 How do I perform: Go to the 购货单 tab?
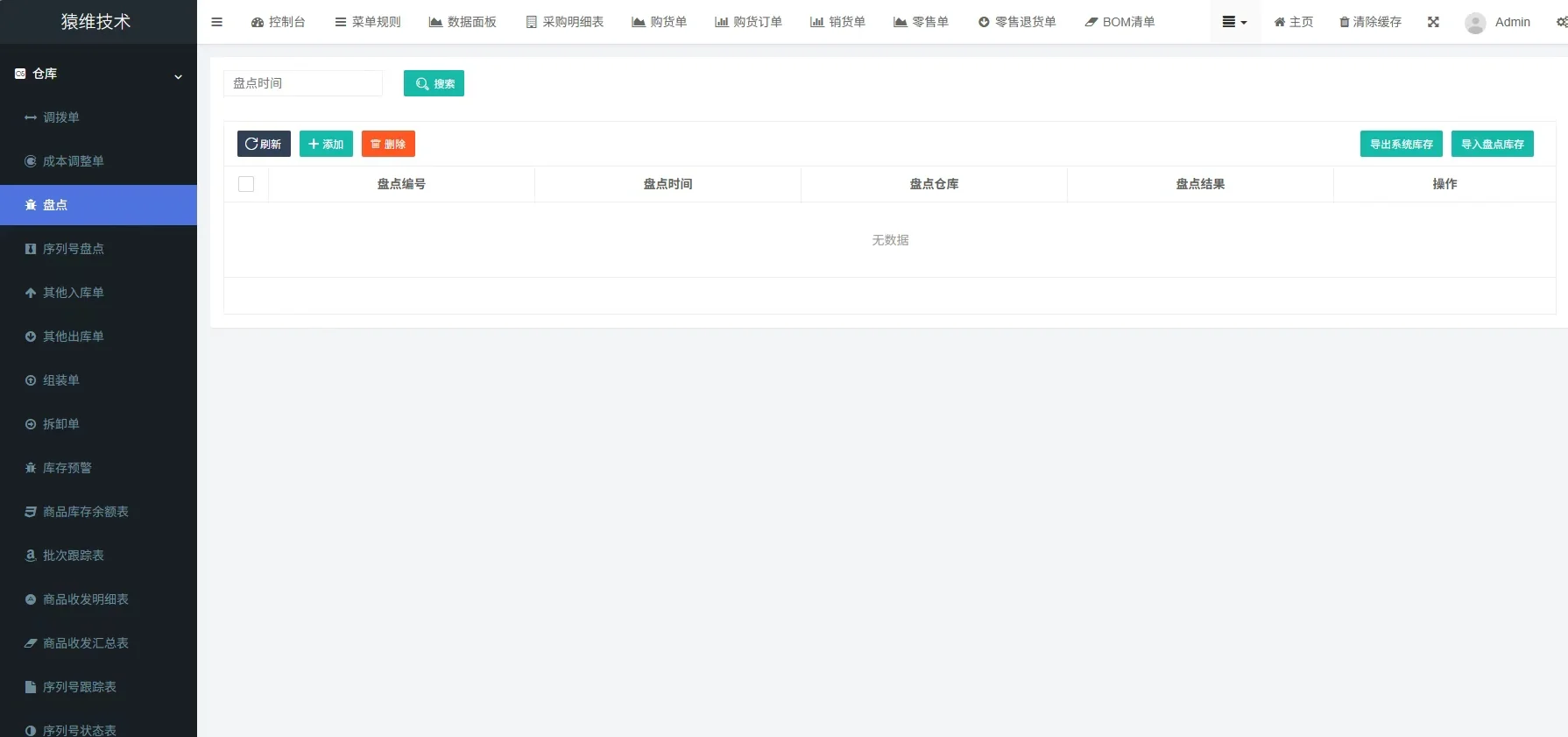click(x=660, y=22)
